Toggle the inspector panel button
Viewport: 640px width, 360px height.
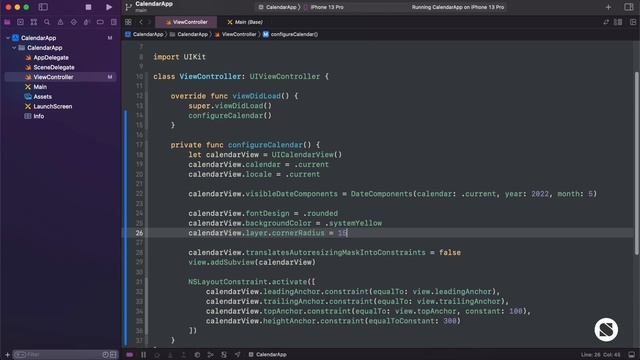coord(629,7)
